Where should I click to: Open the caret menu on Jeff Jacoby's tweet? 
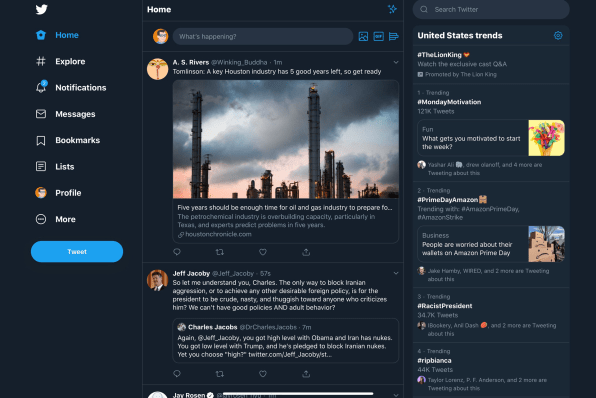[x=396, y=273]
